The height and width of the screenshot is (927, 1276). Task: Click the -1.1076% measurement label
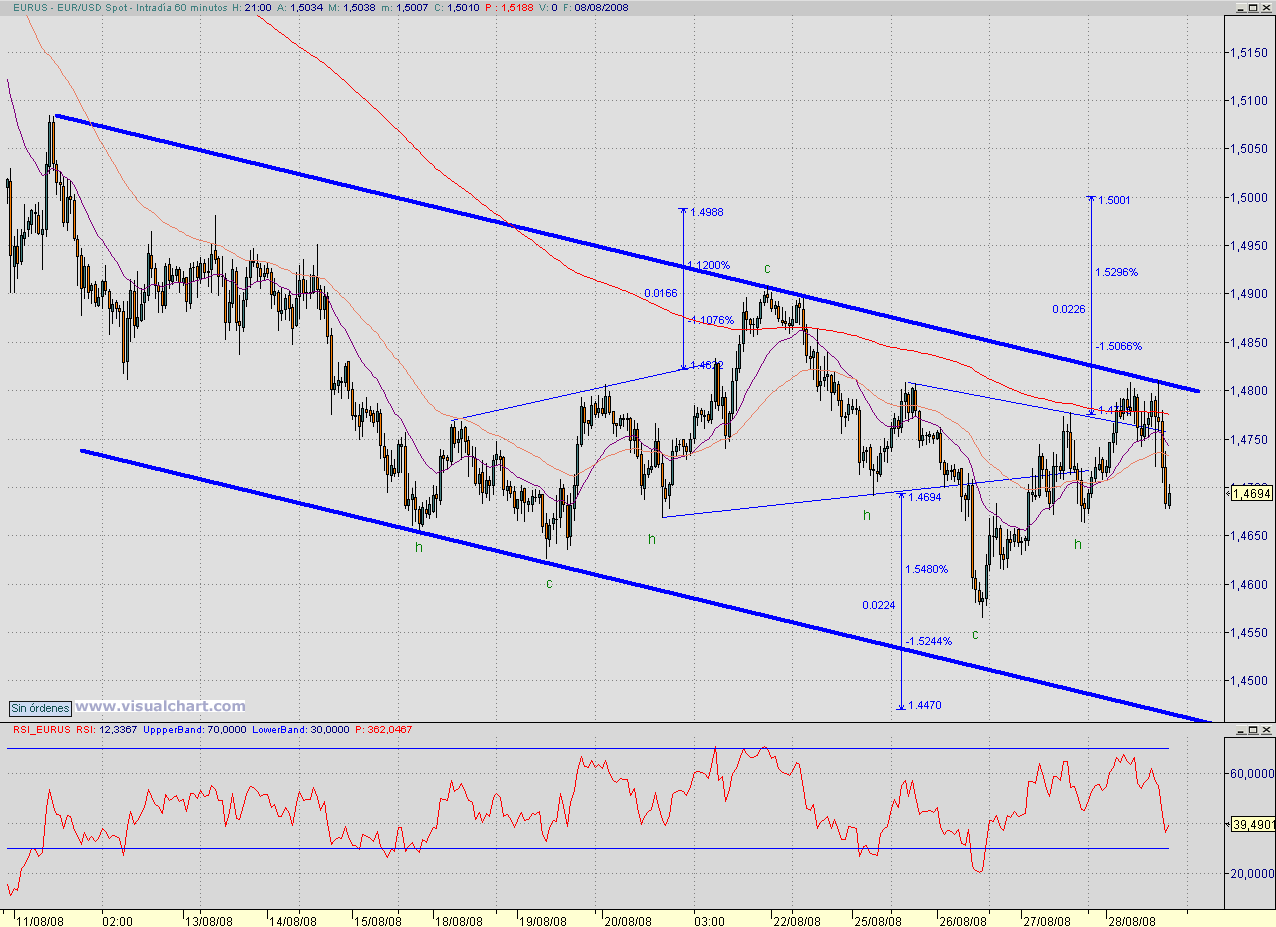click(x=710, y=320)
